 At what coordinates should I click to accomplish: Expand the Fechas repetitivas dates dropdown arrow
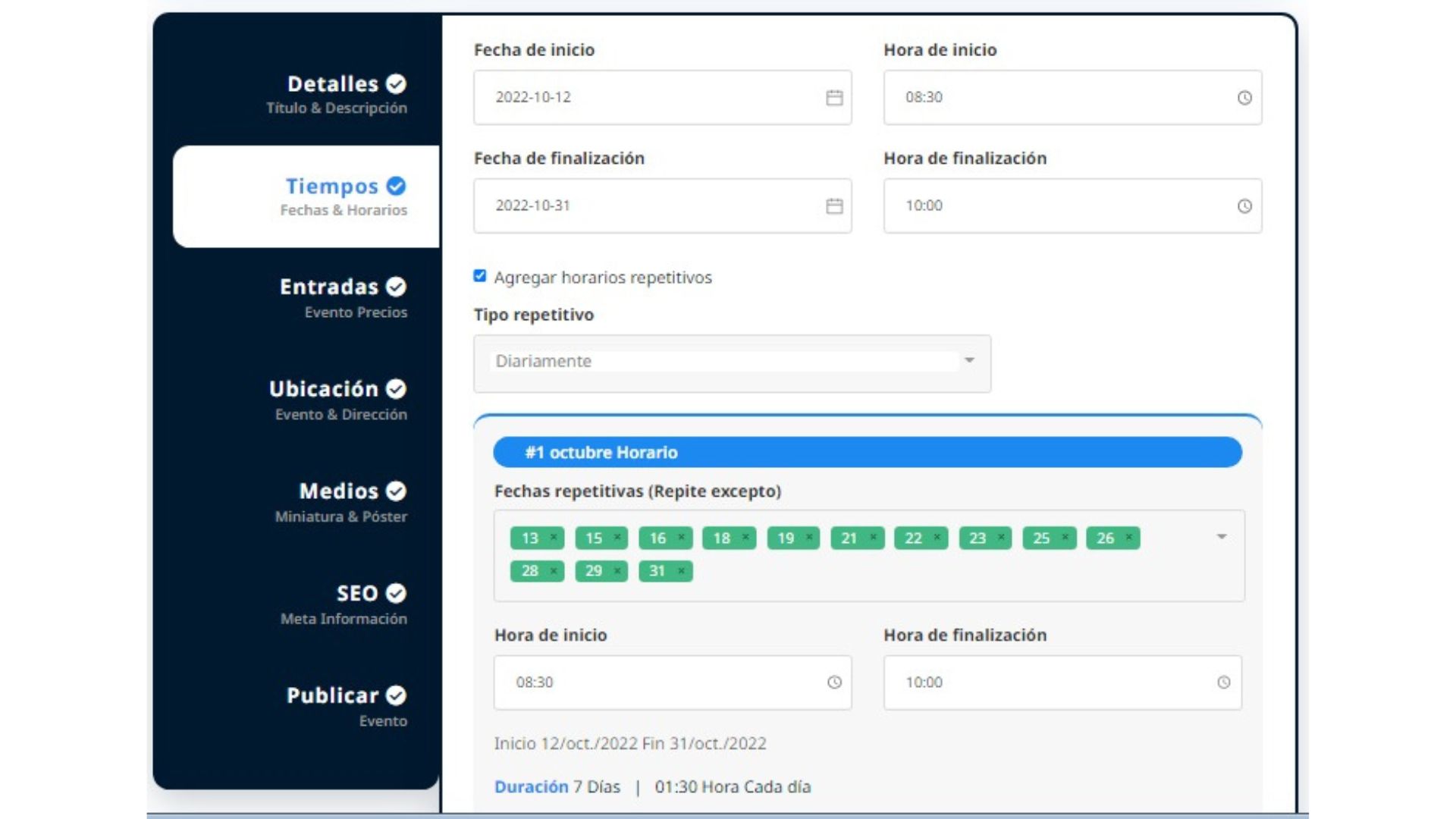(1221, 537)
